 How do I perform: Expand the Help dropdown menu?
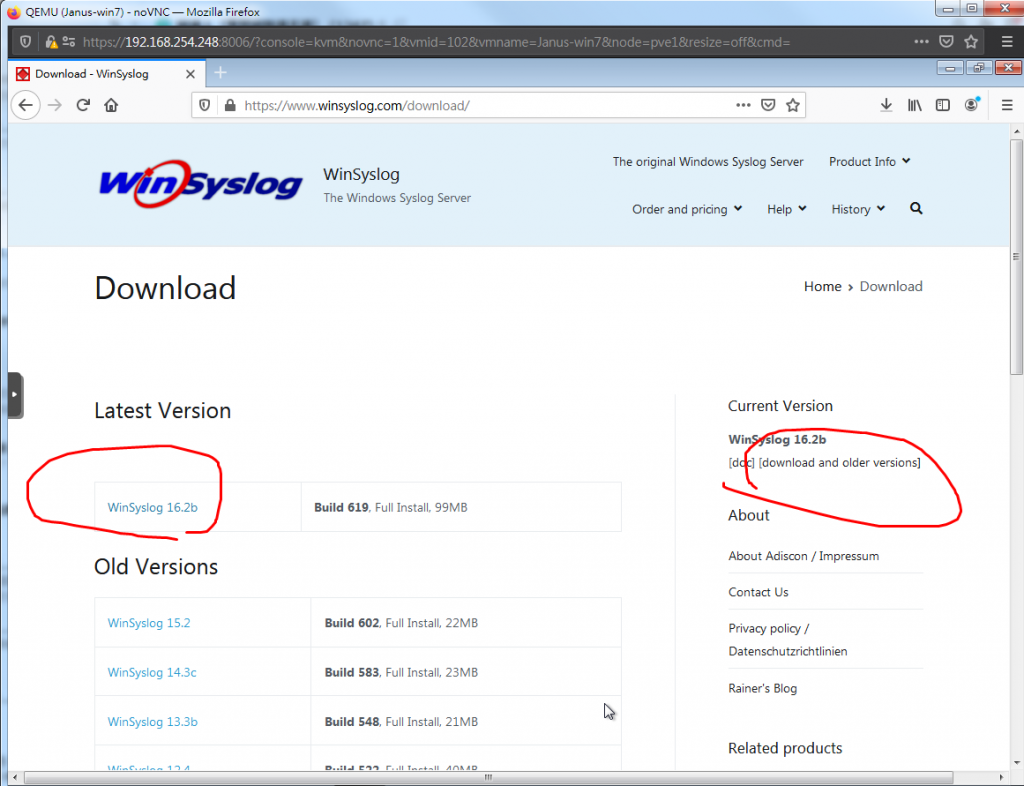(x=786, y=209)
